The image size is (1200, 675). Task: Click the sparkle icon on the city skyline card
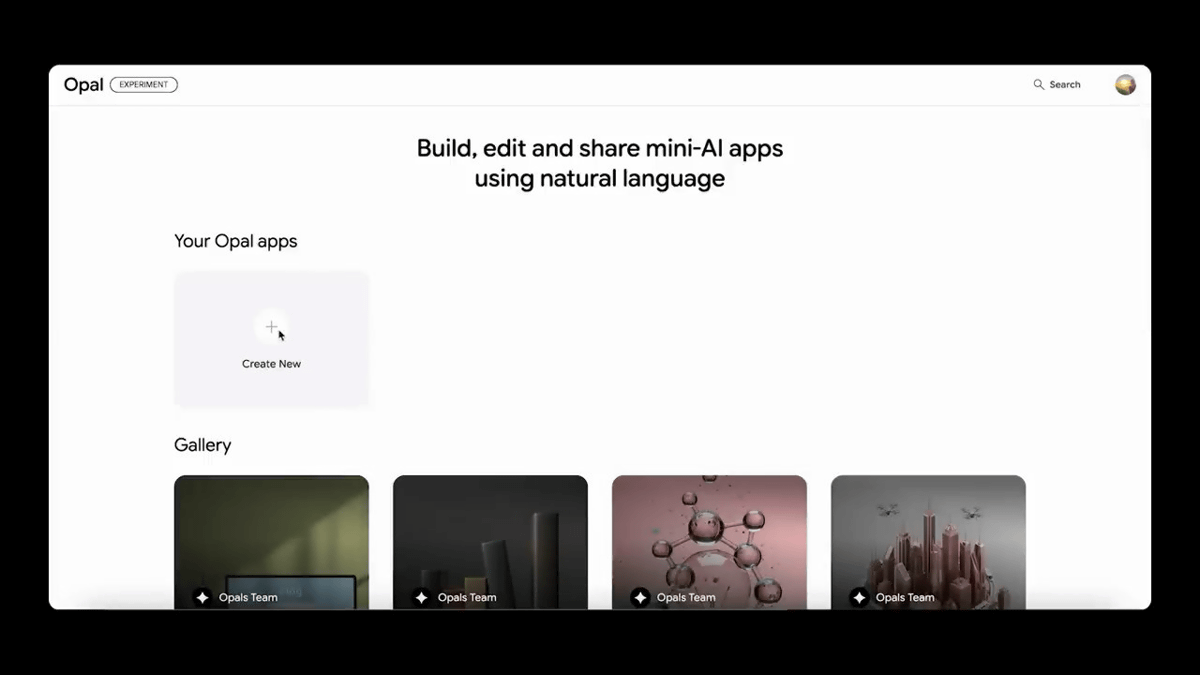pyautogui.click(x=859, y=597)
